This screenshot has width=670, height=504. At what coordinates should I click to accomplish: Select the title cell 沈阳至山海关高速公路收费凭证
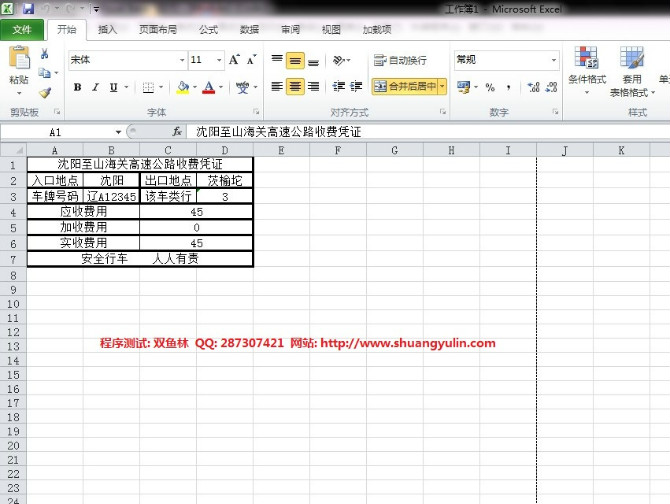pyautogui.click(x=140, y=164)
